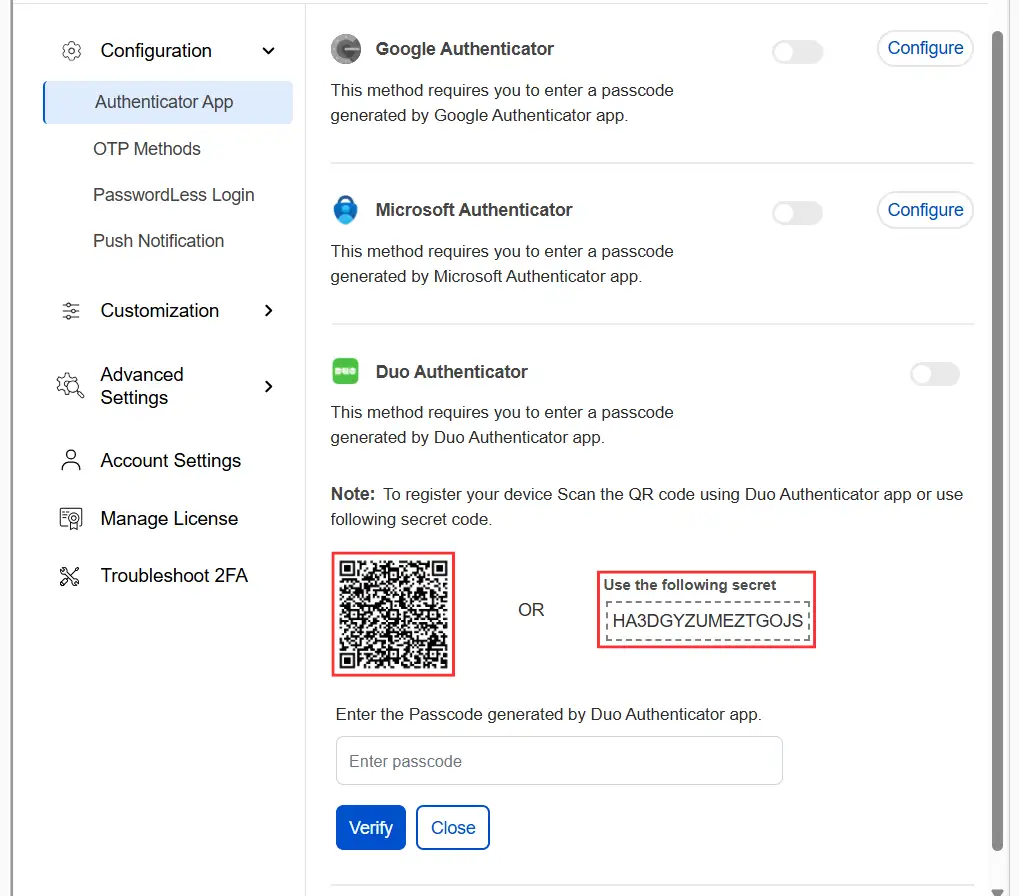Click the Microsoft Authenticator shield icon

pyautogui.click(x=345, y=210)
